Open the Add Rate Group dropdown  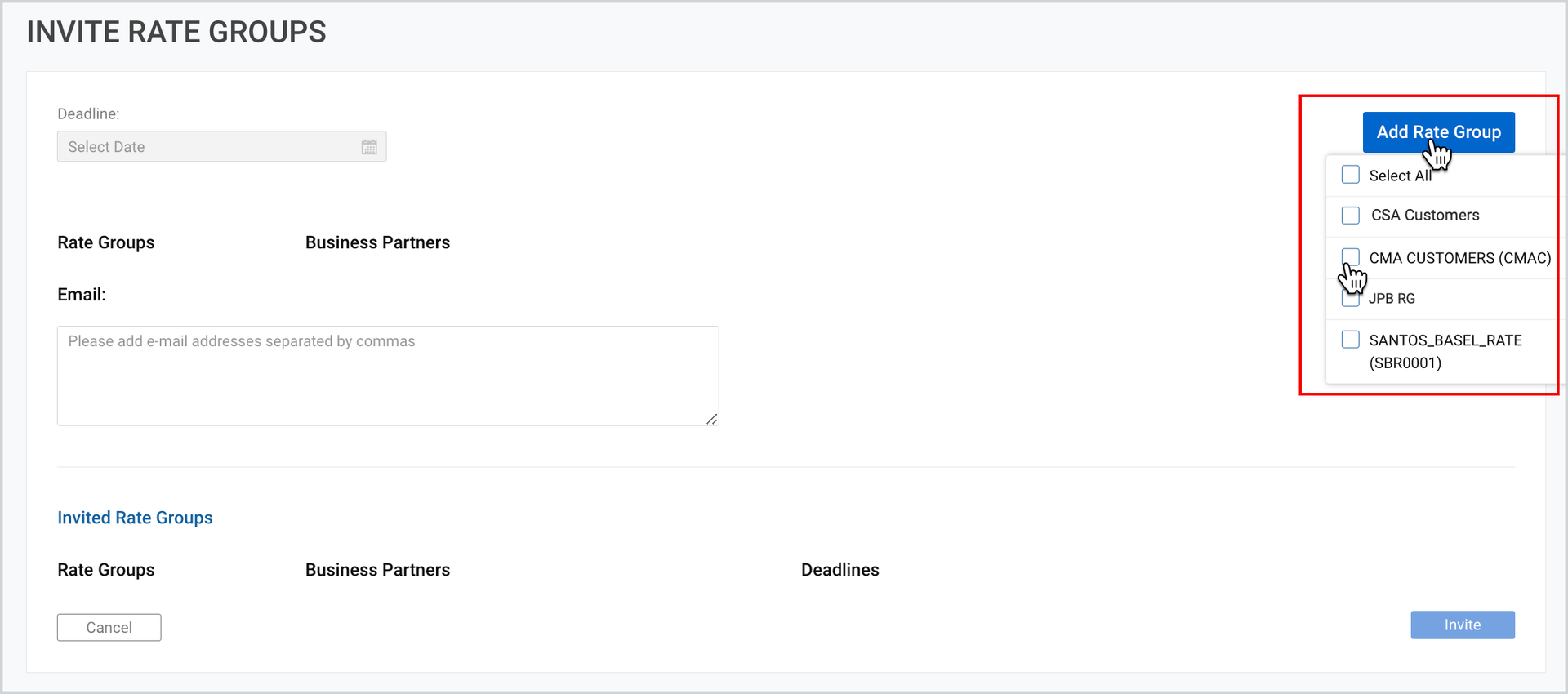tap(1438, 132)
